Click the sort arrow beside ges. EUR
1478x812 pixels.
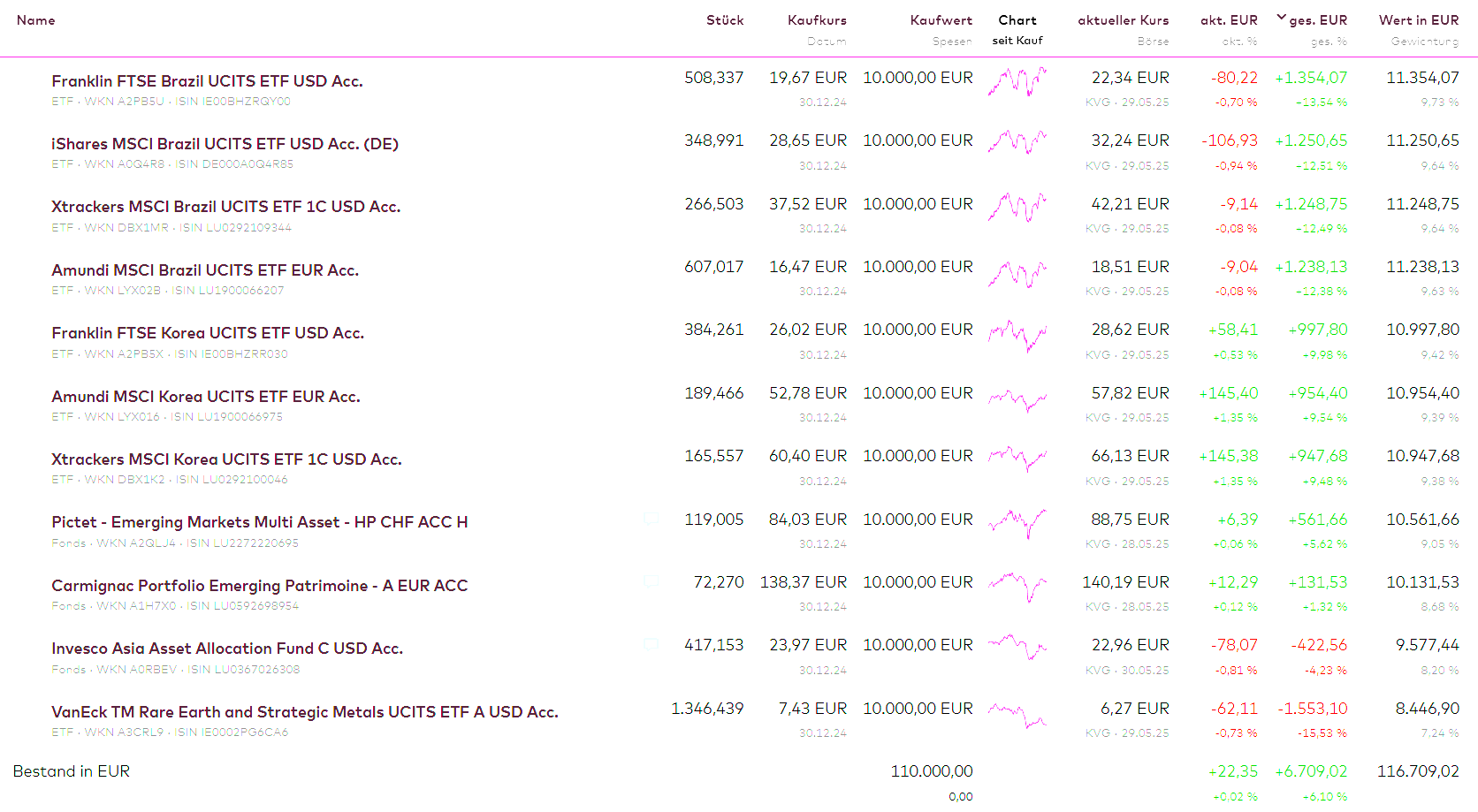[1281, 18]
